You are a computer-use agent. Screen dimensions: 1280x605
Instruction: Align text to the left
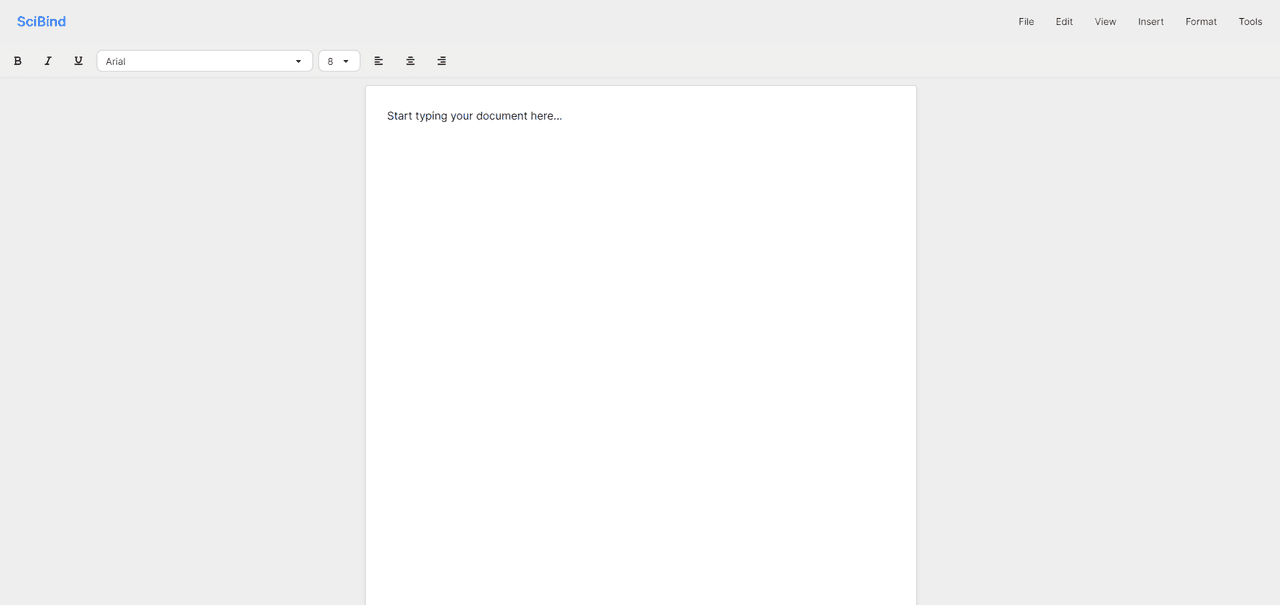(x=379, y=61)
